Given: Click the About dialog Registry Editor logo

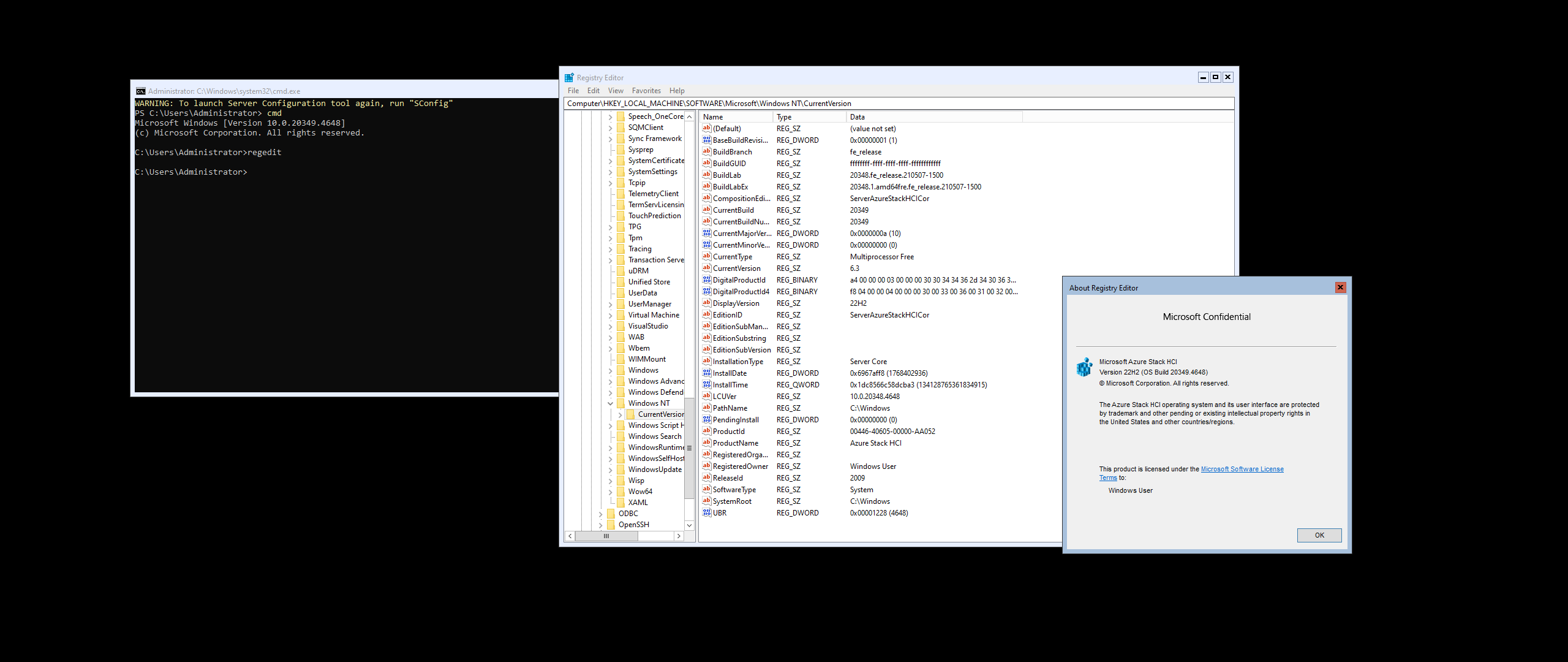Looking at the screenshot, I should (1084, 367).
